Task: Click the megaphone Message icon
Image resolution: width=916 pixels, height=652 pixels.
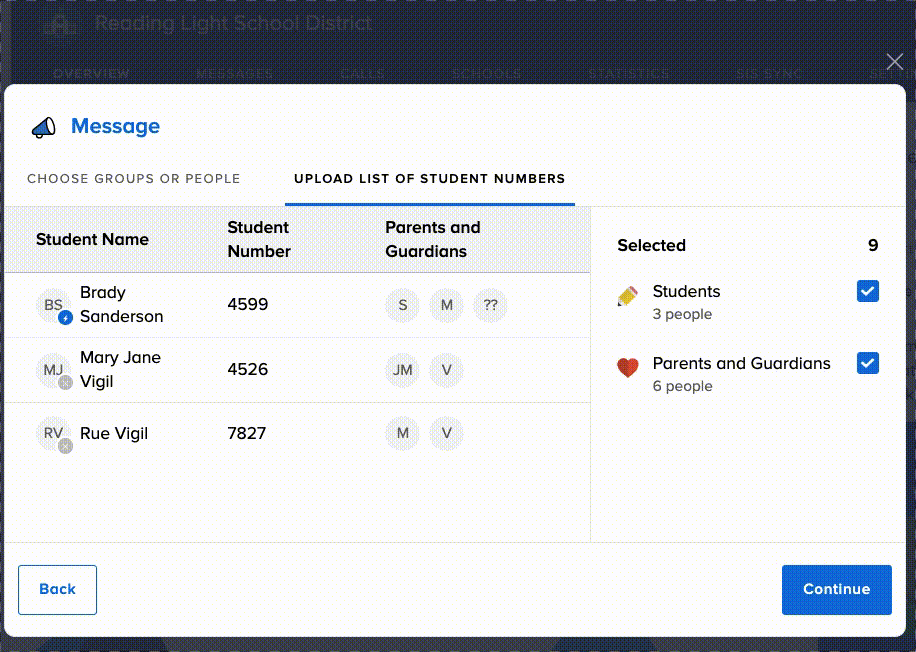Action: click(x=43, y=127)
